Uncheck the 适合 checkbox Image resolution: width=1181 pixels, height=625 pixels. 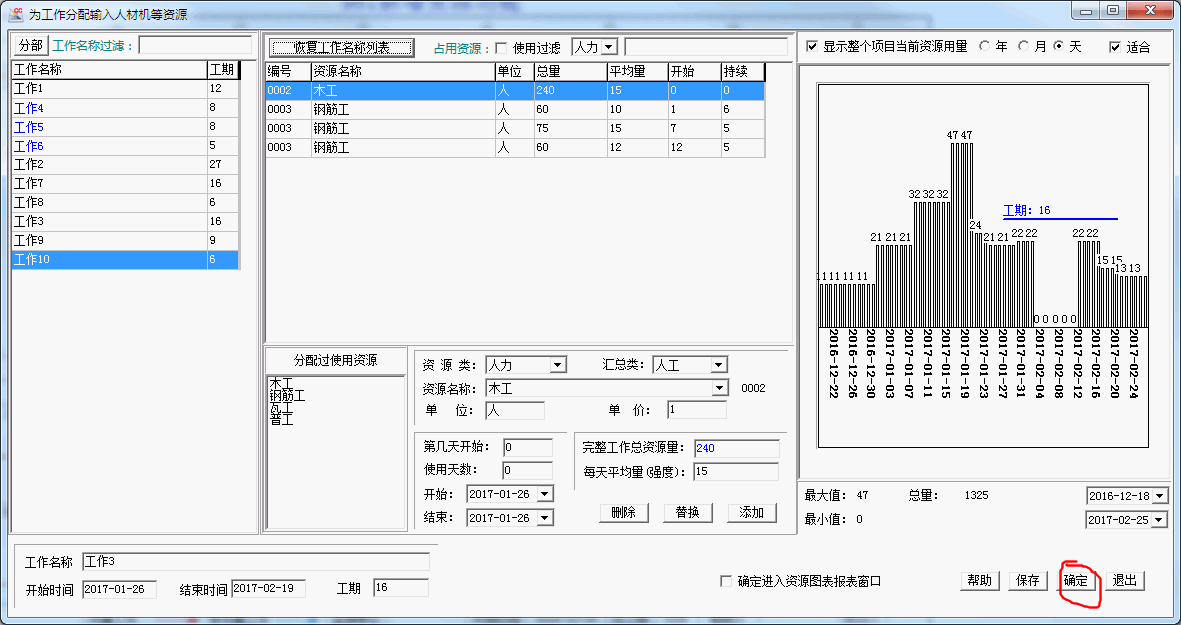coord(1115,47)
